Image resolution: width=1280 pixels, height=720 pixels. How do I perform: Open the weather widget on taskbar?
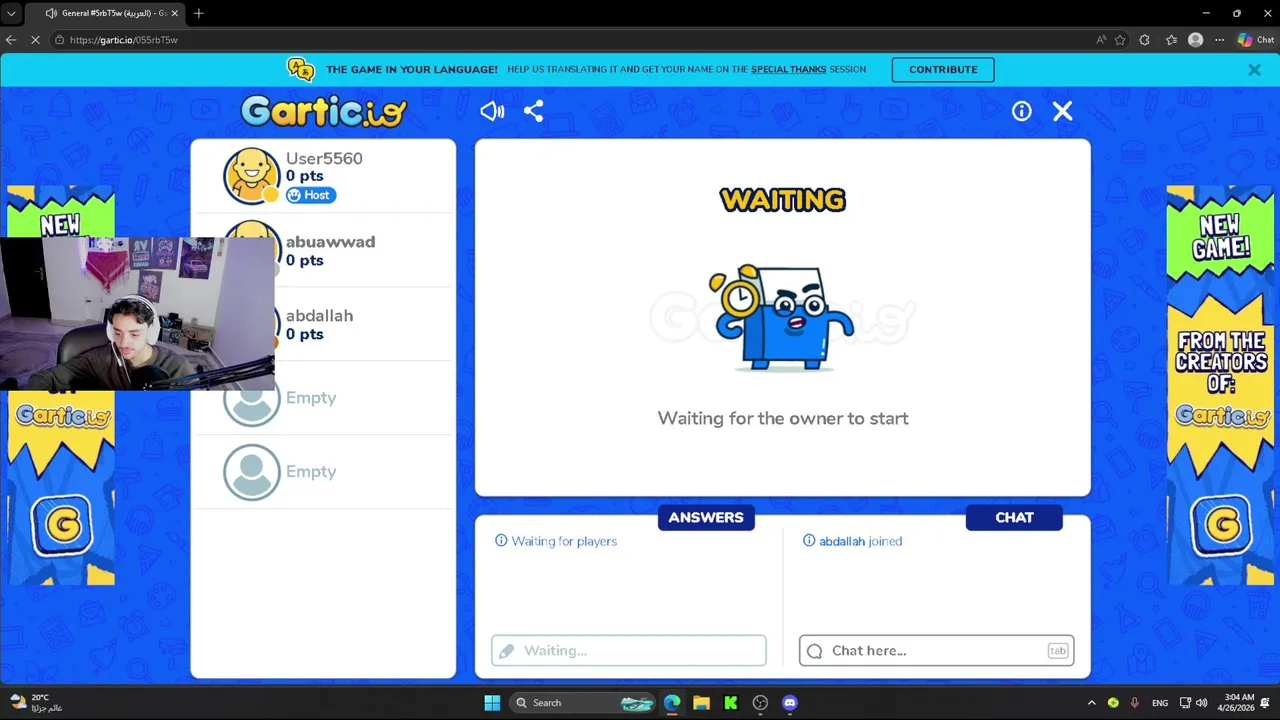[x=37, y=703]
